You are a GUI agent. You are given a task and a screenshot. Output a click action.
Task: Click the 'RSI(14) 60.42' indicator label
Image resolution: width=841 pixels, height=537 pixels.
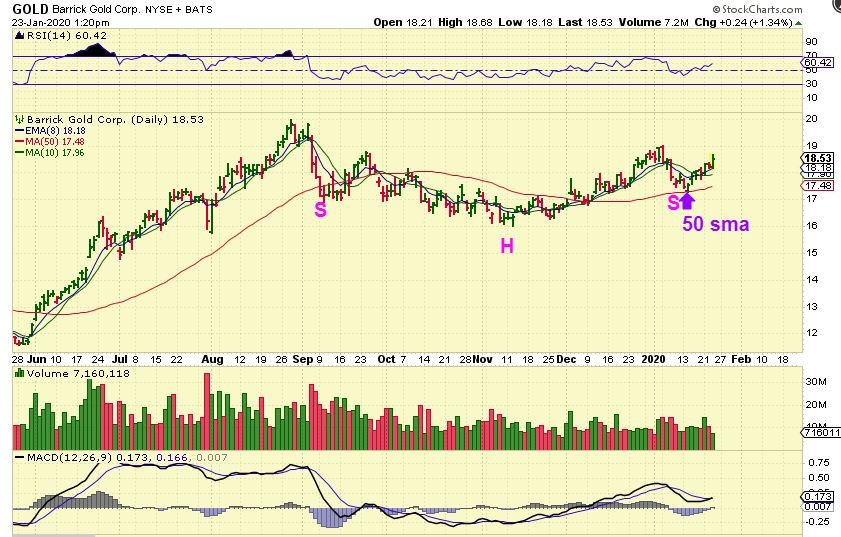[x=67, y=35]
